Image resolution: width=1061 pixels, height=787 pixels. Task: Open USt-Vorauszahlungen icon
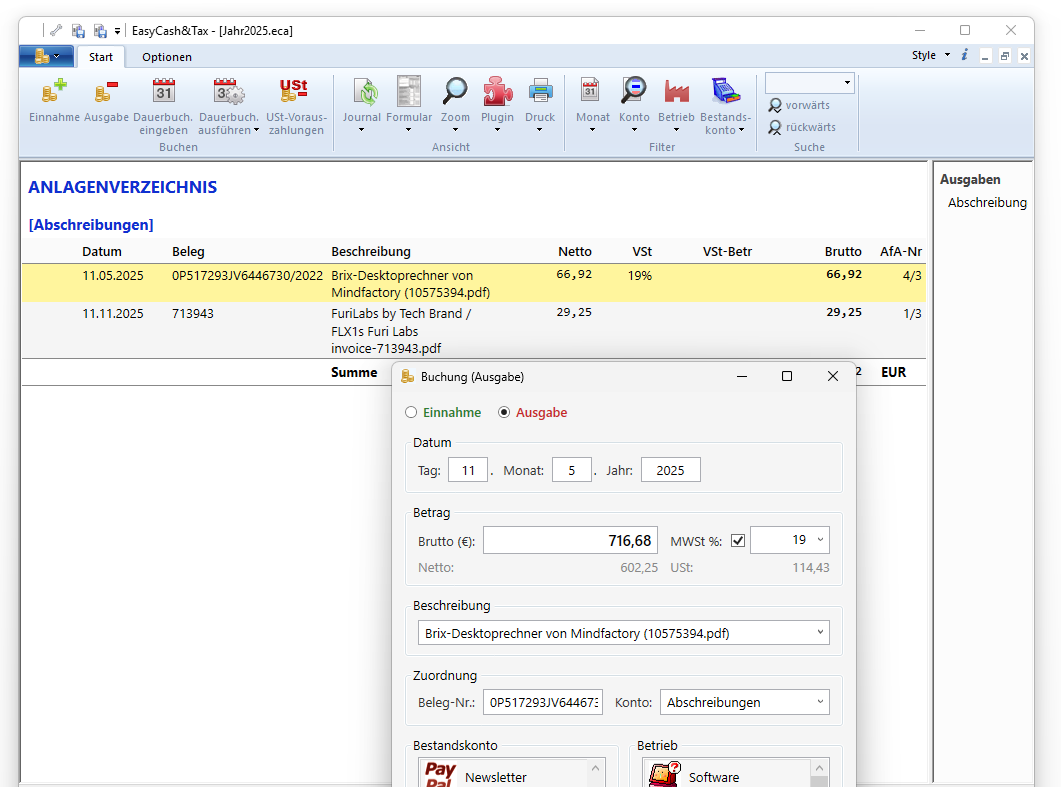tap(294, 92)
